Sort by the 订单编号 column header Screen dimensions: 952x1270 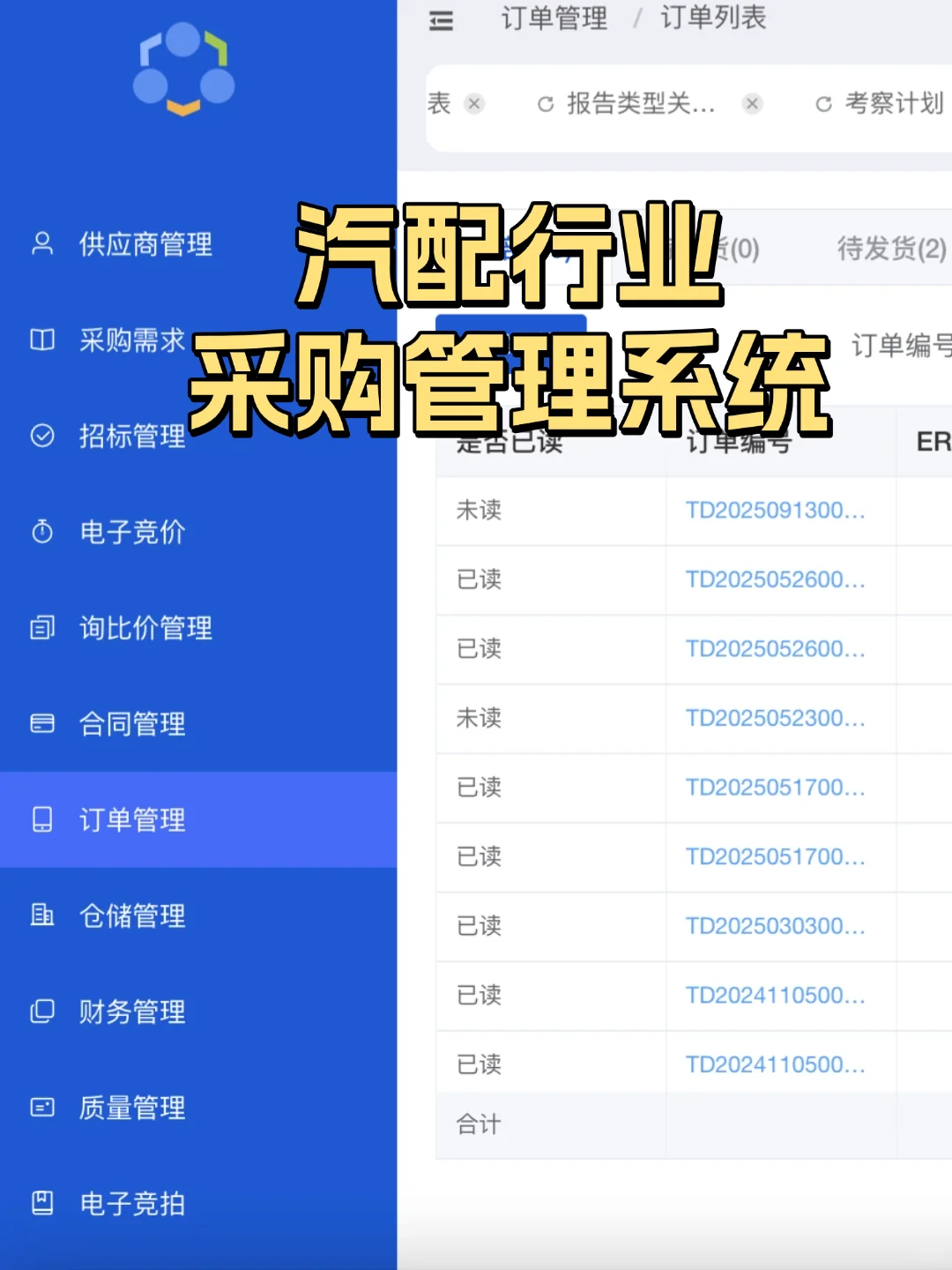coord(739,443)
